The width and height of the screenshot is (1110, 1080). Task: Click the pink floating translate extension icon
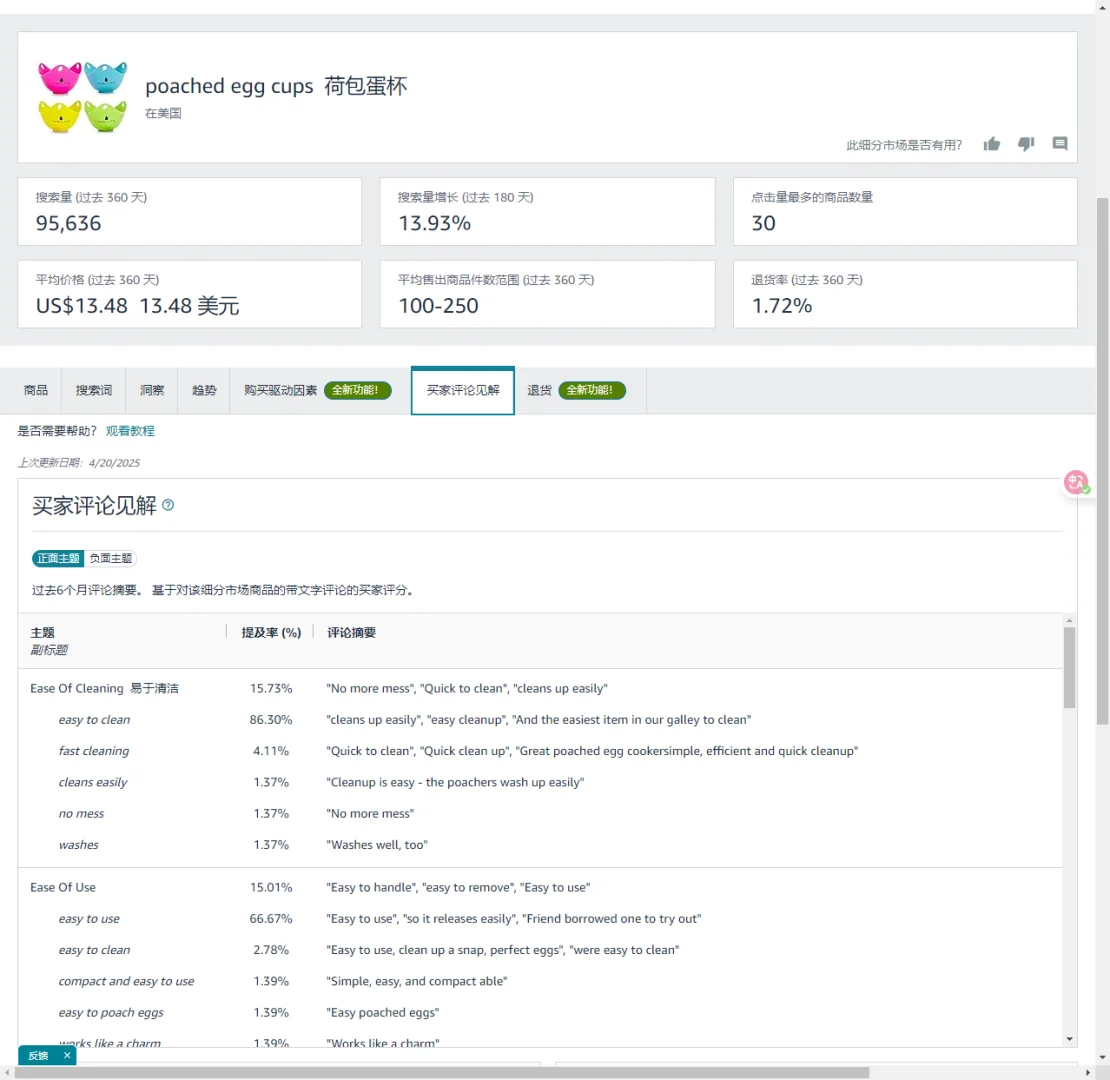pyautogui.click(x=1076, y=482)
